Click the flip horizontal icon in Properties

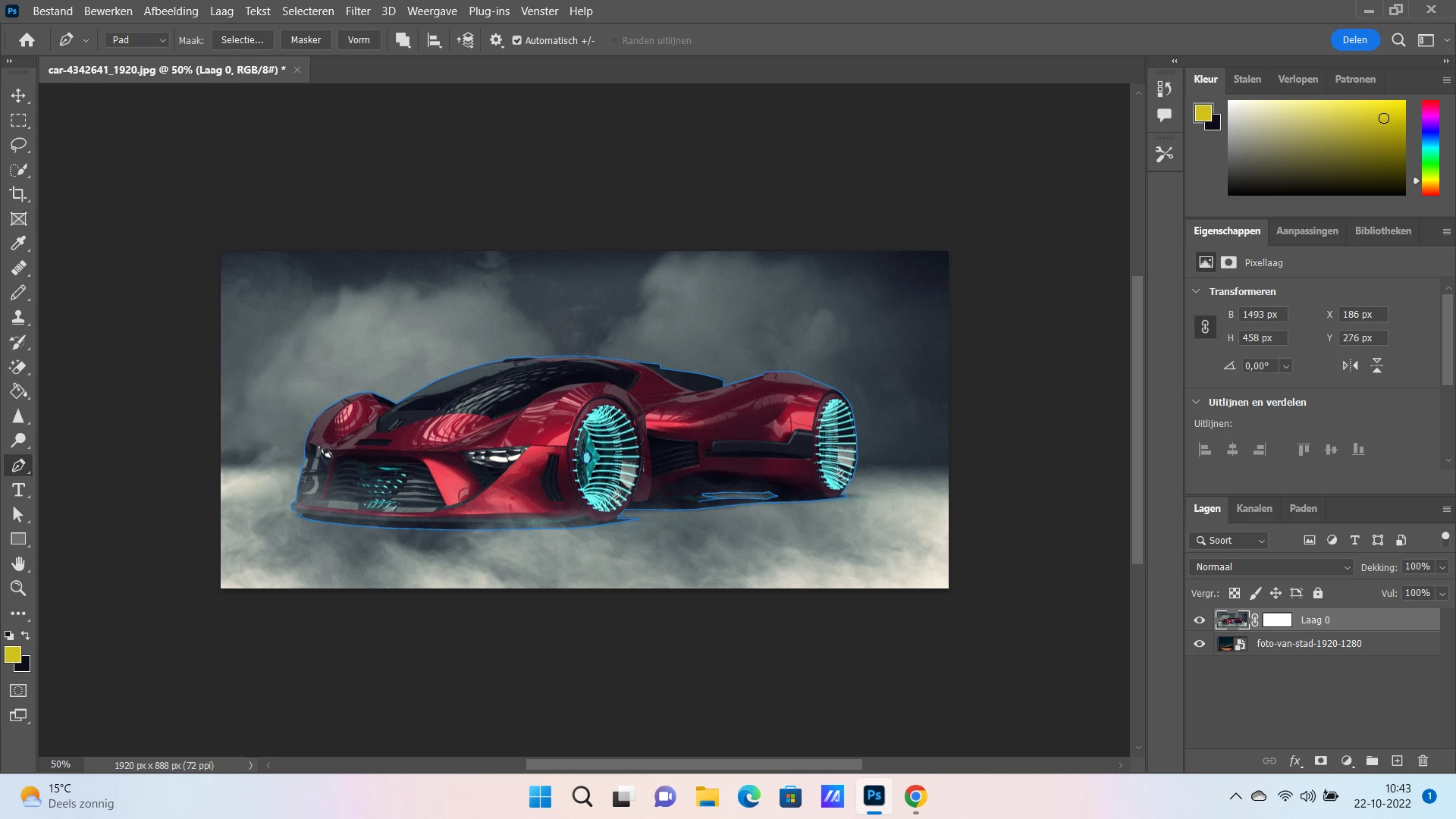[1350, 366]
